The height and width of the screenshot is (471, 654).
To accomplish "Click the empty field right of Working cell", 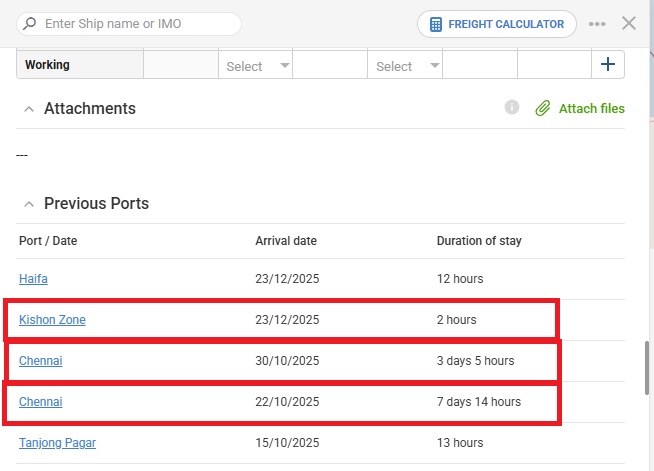I will click(x=180, y=66).
